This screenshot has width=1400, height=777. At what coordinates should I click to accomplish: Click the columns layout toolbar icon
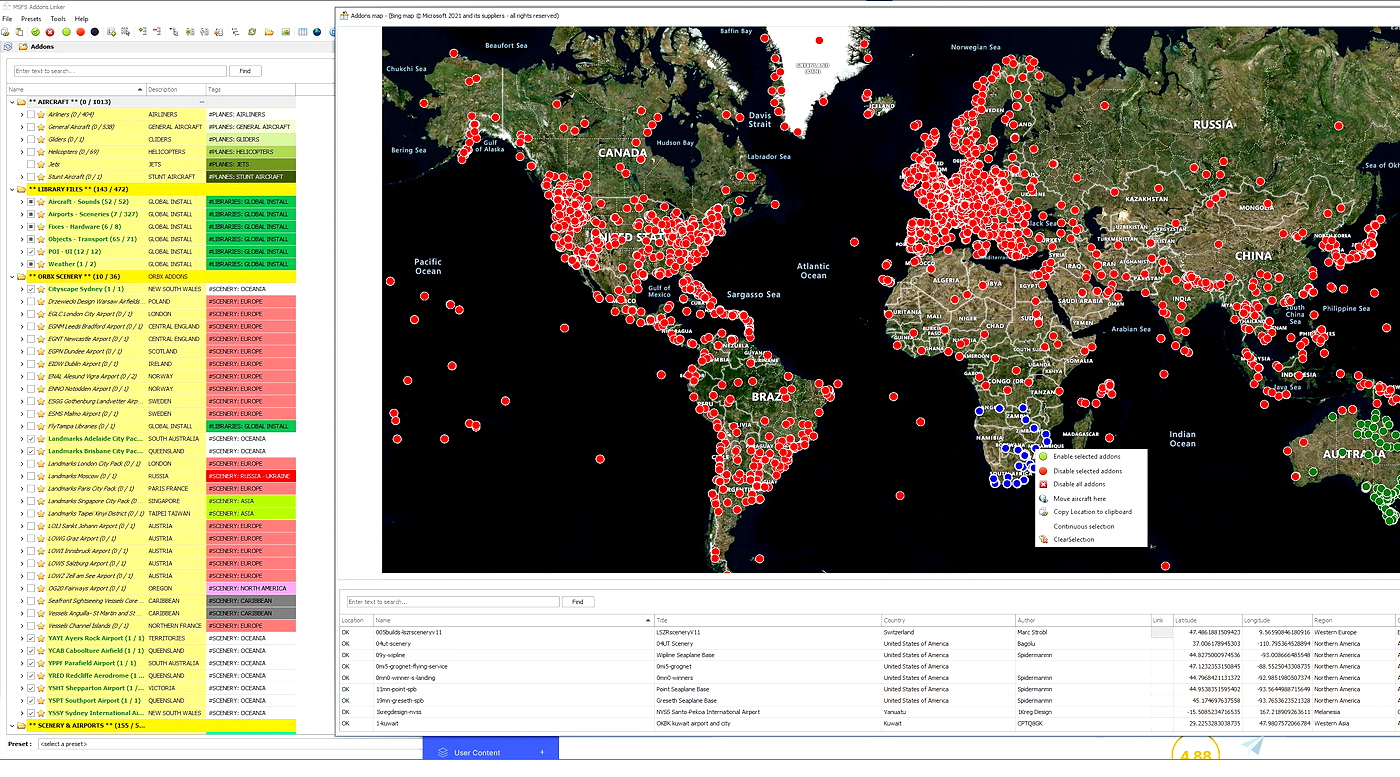(x=303, y=32)
